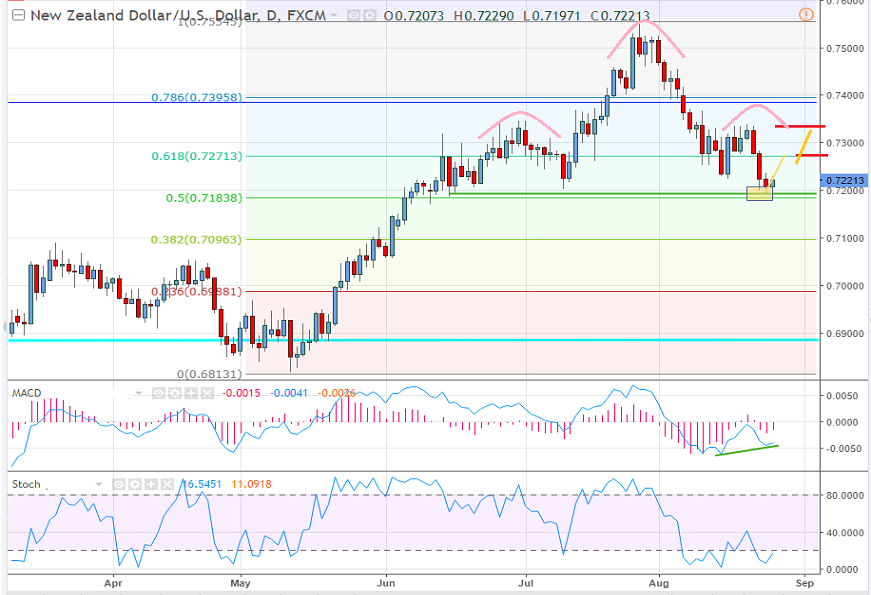Click the high price H0.72290
Viewport: 871px width, 595px height.
pyautogui.click(x=484, y=16)
